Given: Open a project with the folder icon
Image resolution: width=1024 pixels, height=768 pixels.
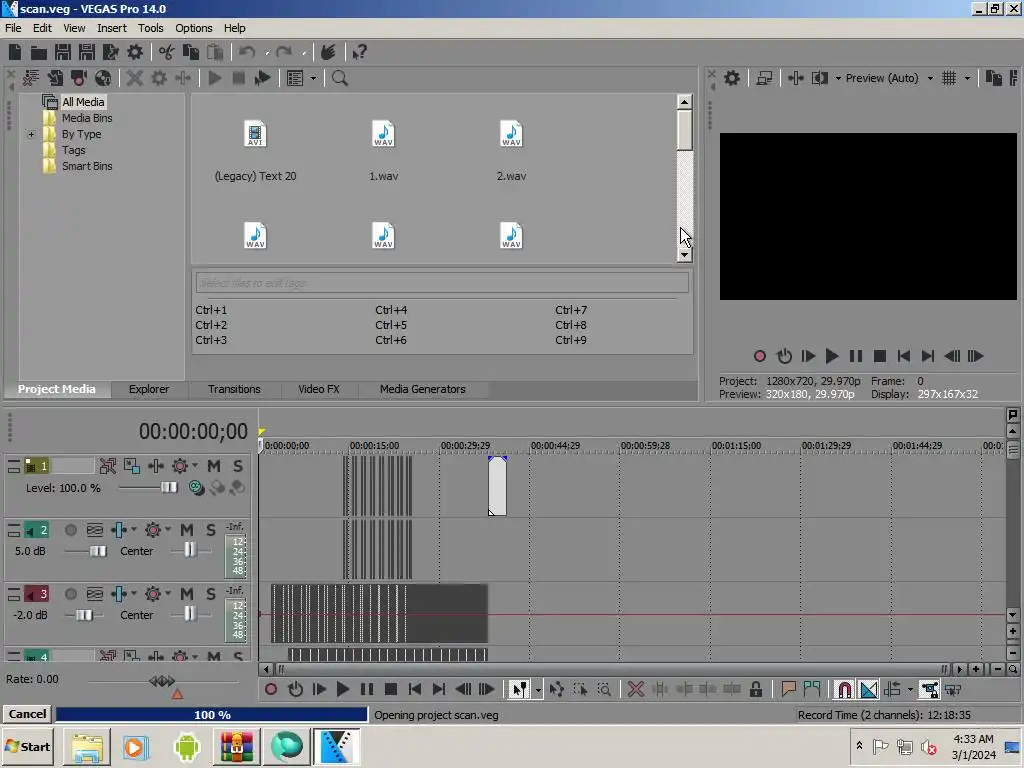Looking at the screenshot, I should 39,52.
